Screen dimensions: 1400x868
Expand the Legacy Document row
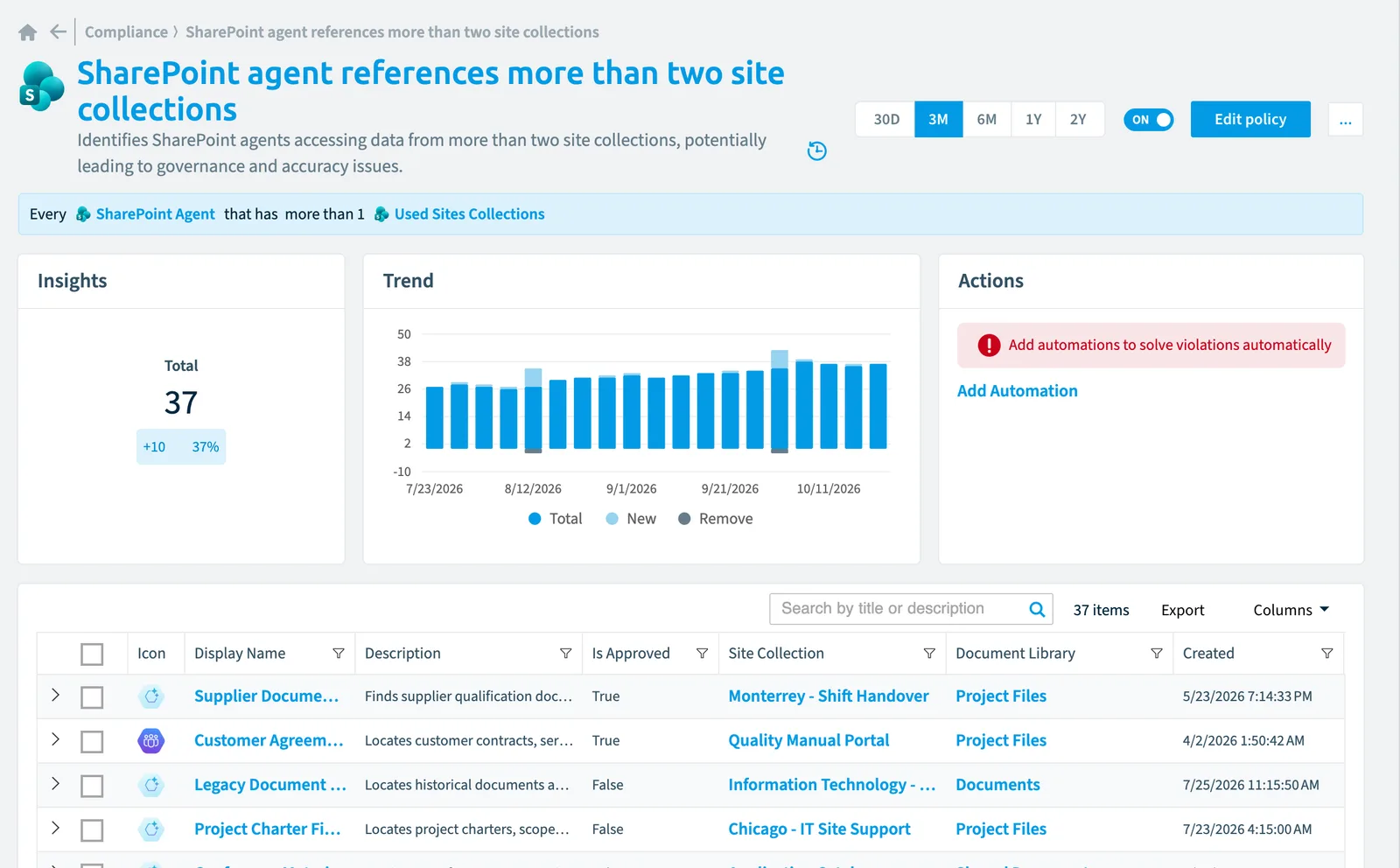[x=55, y=783]
